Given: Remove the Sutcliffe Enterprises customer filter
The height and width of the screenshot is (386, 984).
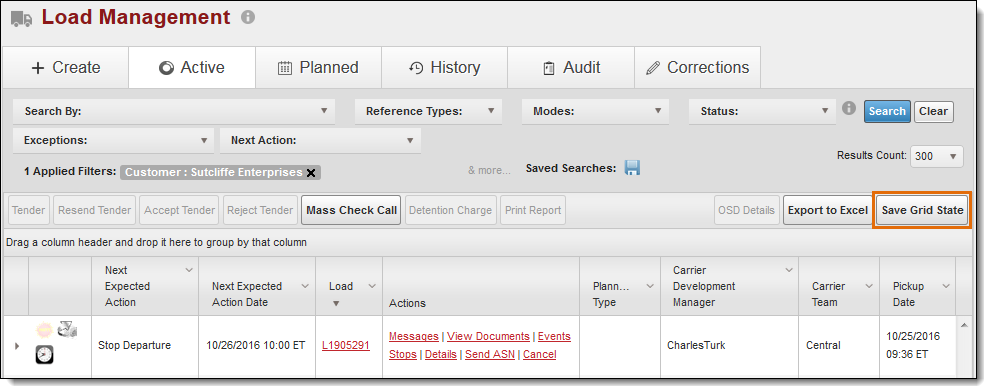Looking at the screenshot, I should pyautogui.click(x=311, y=173).
